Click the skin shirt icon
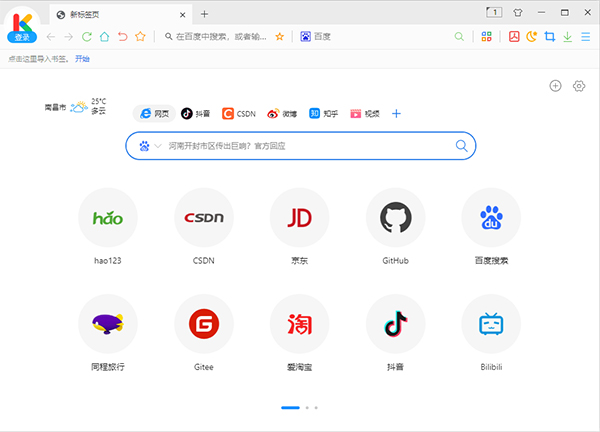This screenshot has width=600, height=432. tap(518, 13)
